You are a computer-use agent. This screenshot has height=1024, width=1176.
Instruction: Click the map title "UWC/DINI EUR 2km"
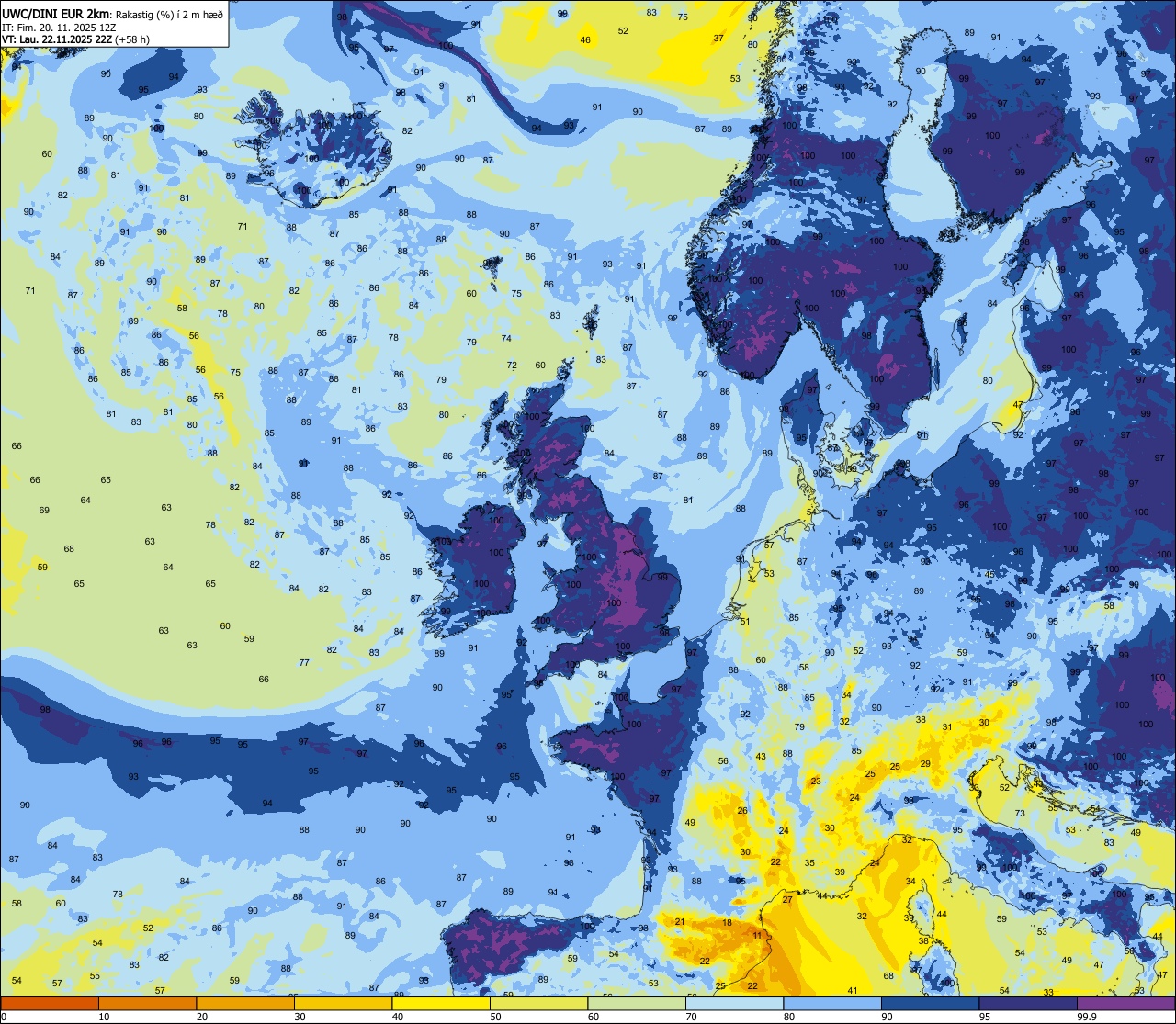pos(54,14)
